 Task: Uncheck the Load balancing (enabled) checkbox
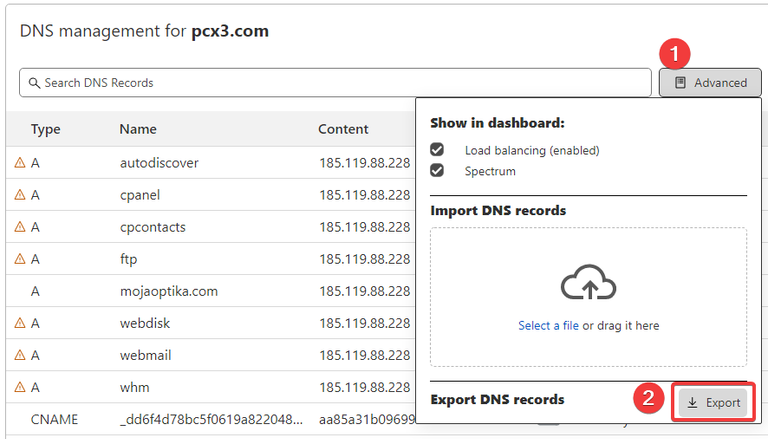click(x=437, y=150)
